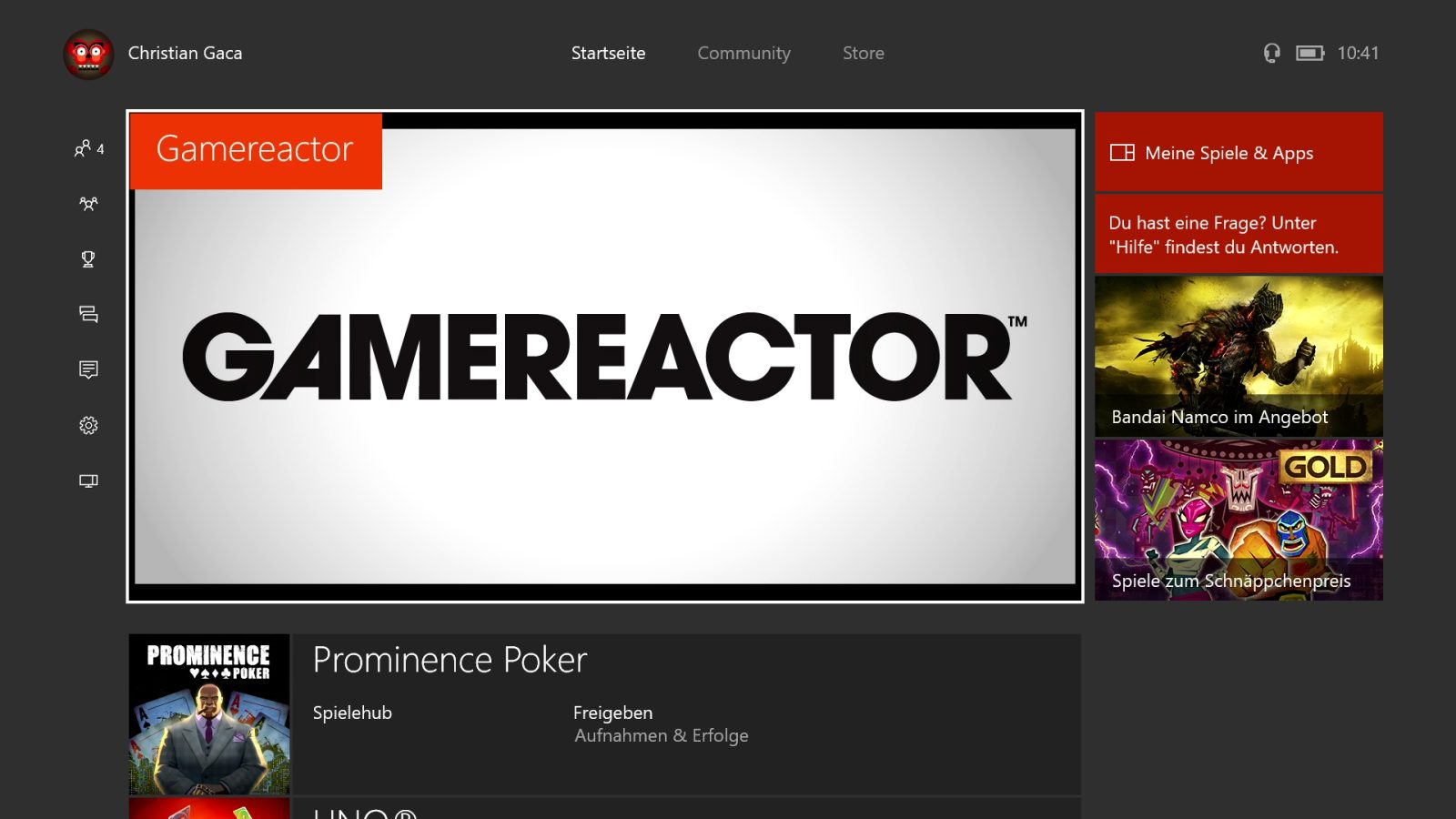Image resolution: width=1456 pixels, height=819 pixels.
Task: Click the headset status icon
Action: pos(1272,53)
